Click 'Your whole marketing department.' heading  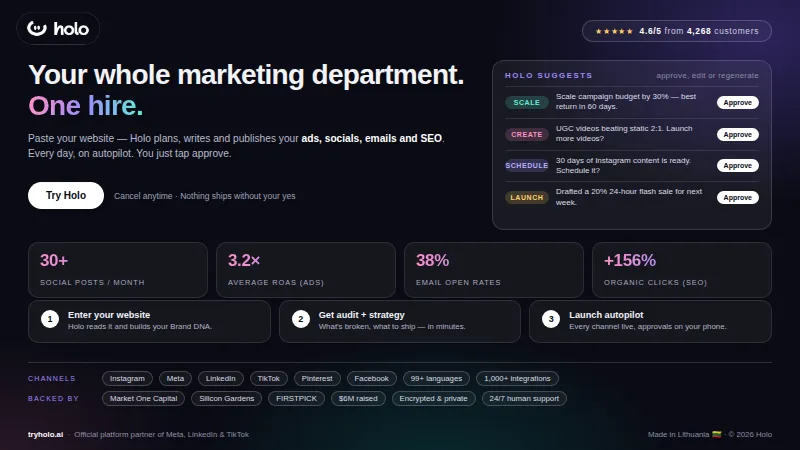pos(246,75)
